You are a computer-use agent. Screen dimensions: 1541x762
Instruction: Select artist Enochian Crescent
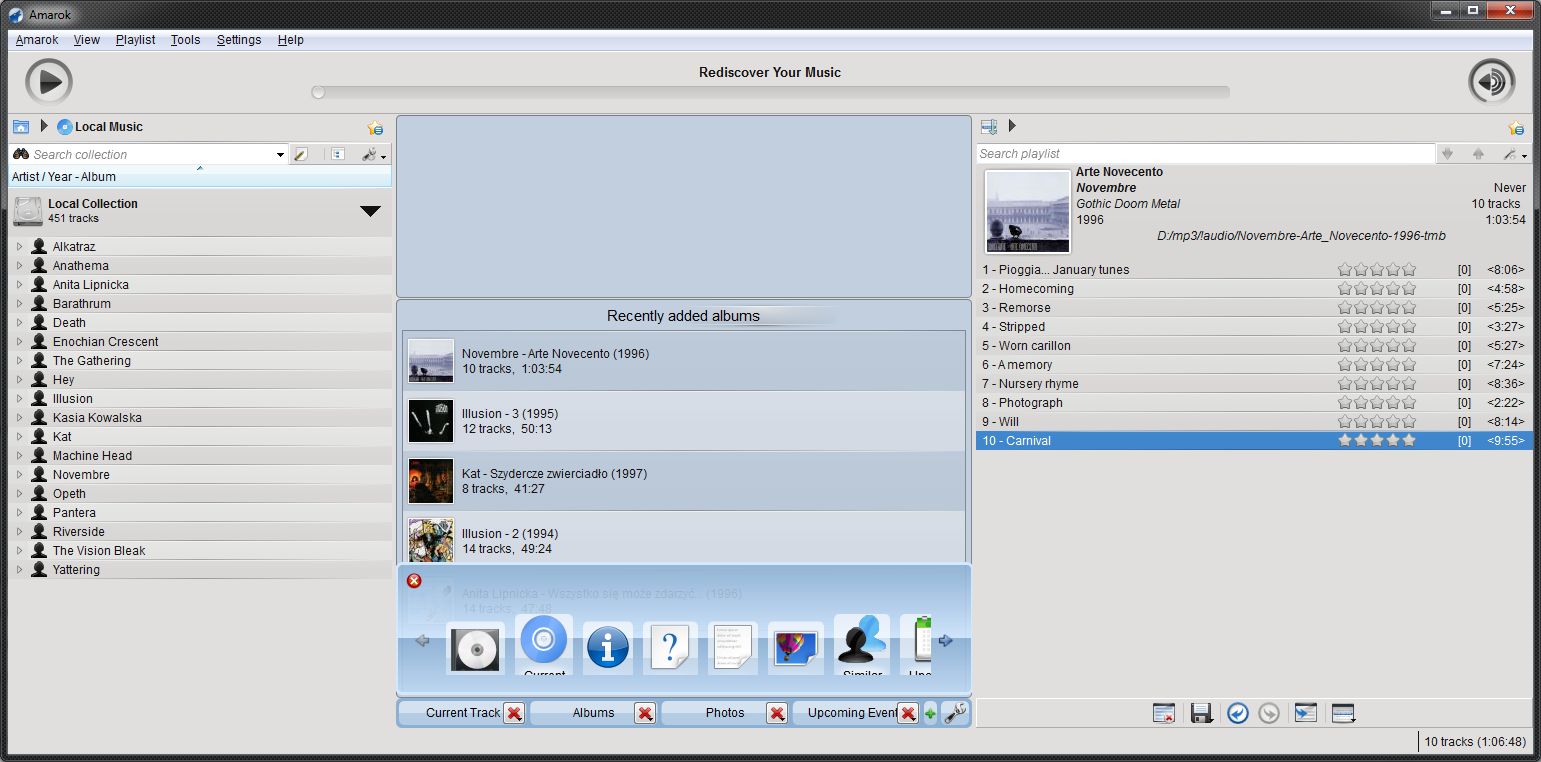click(105, 342)
